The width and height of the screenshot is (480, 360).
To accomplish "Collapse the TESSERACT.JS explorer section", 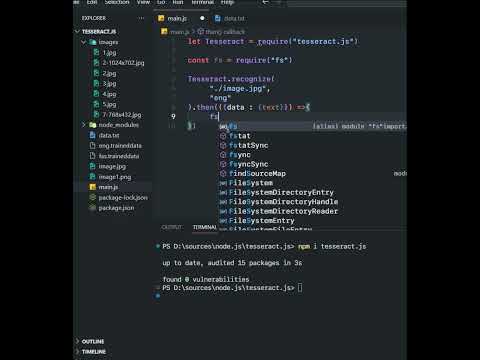I will tap(77, 31).
